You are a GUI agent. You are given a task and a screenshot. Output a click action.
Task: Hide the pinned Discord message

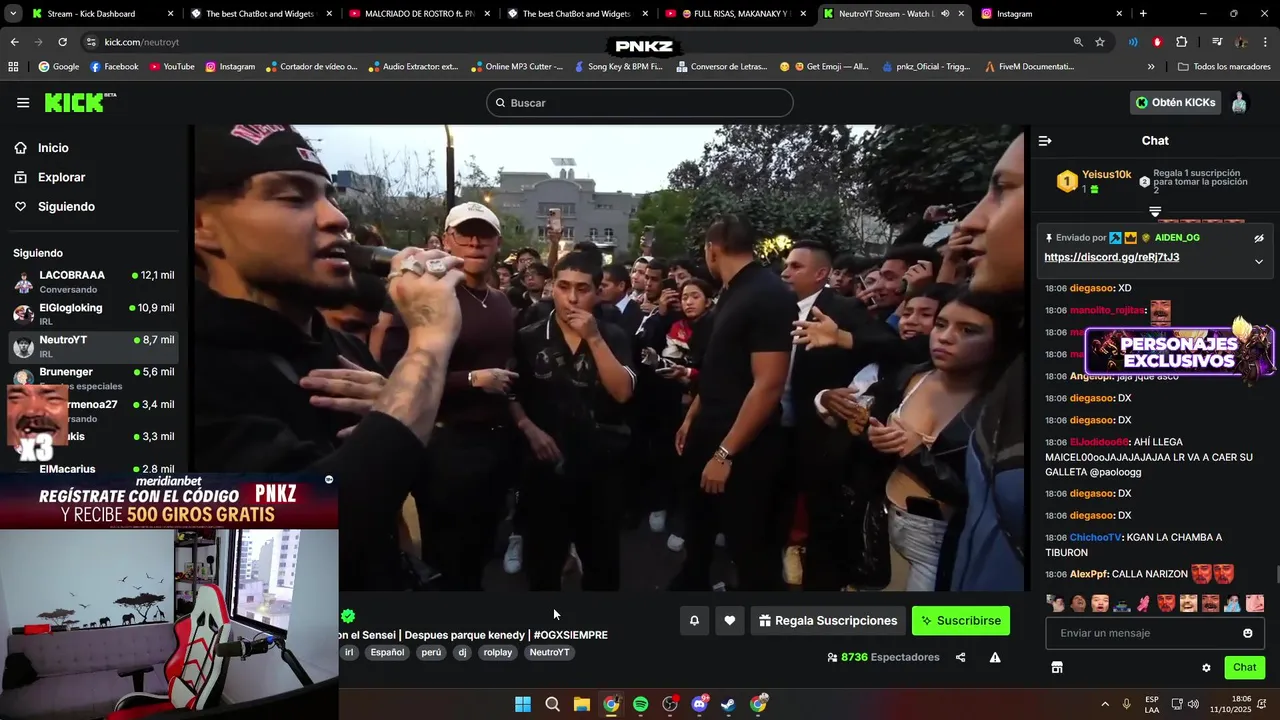tap(1259, 238)
